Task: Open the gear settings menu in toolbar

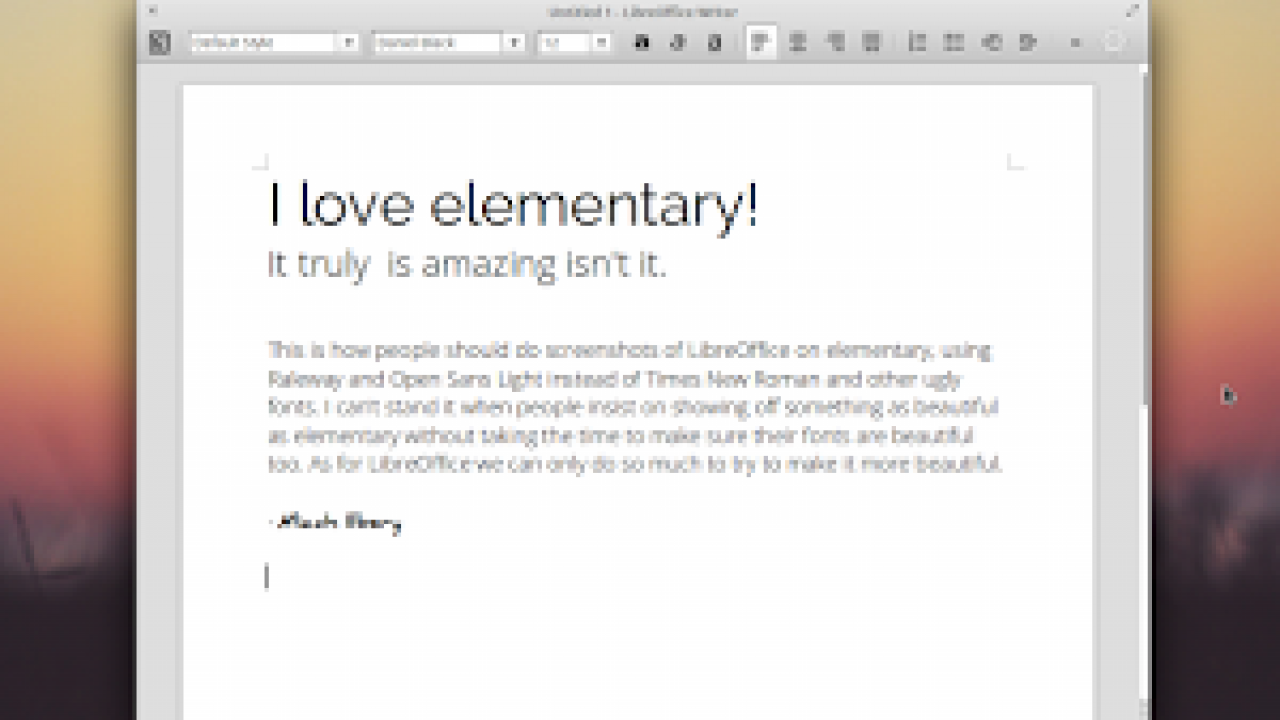Action: pos(1114,43)
